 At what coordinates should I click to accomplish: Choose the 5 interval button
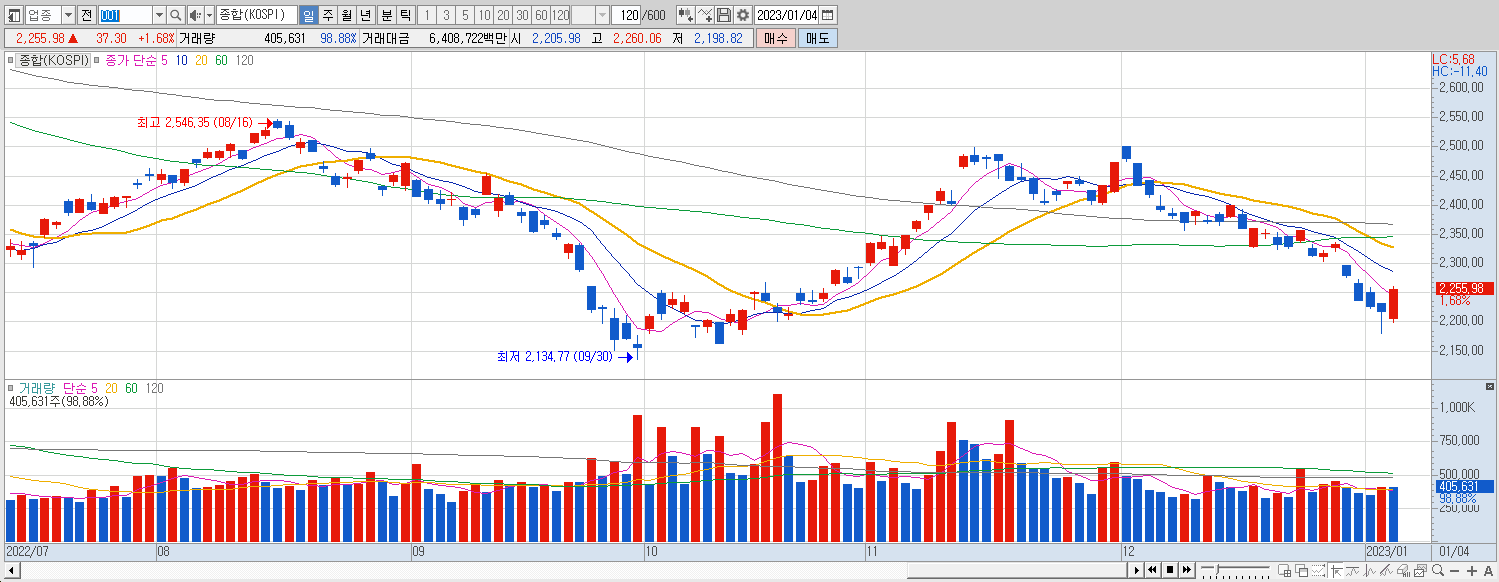click(x=465, y=15)
